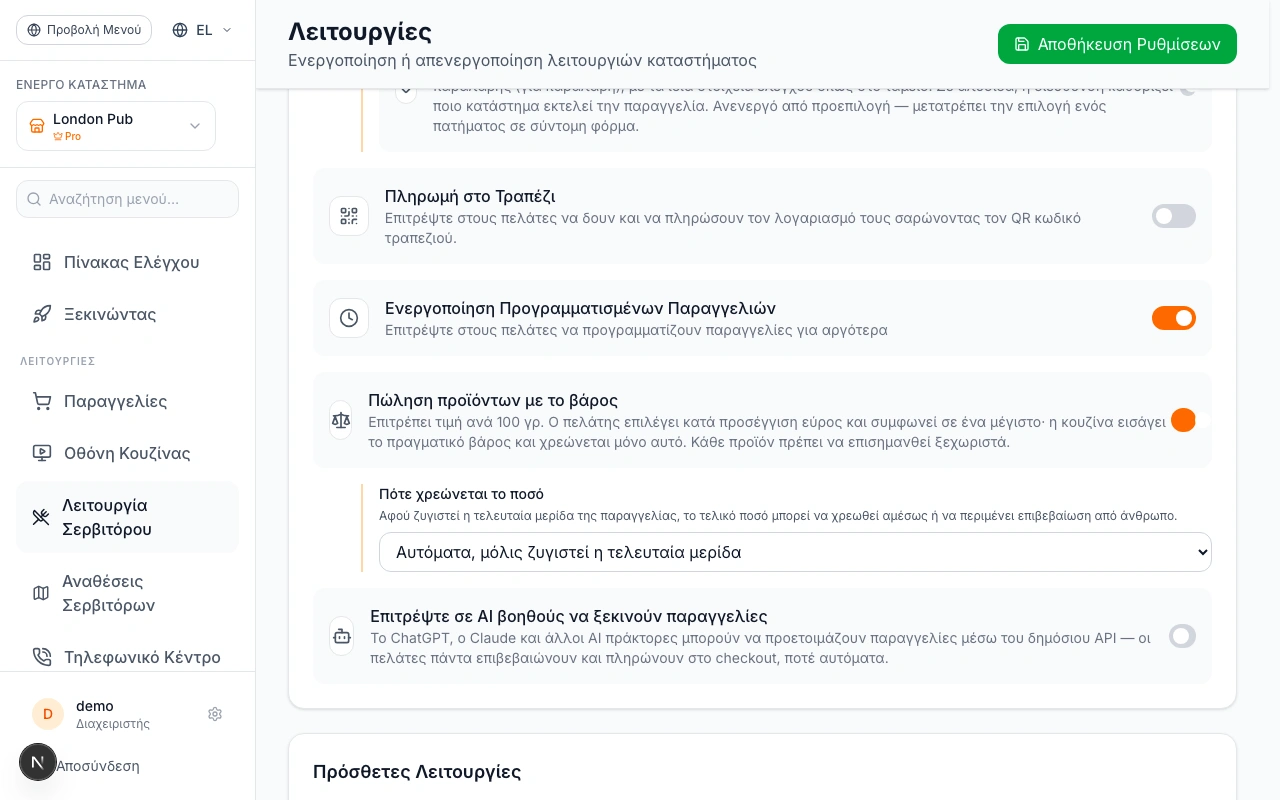Click the robot icon beside the AI βοηθούς option

342,636
